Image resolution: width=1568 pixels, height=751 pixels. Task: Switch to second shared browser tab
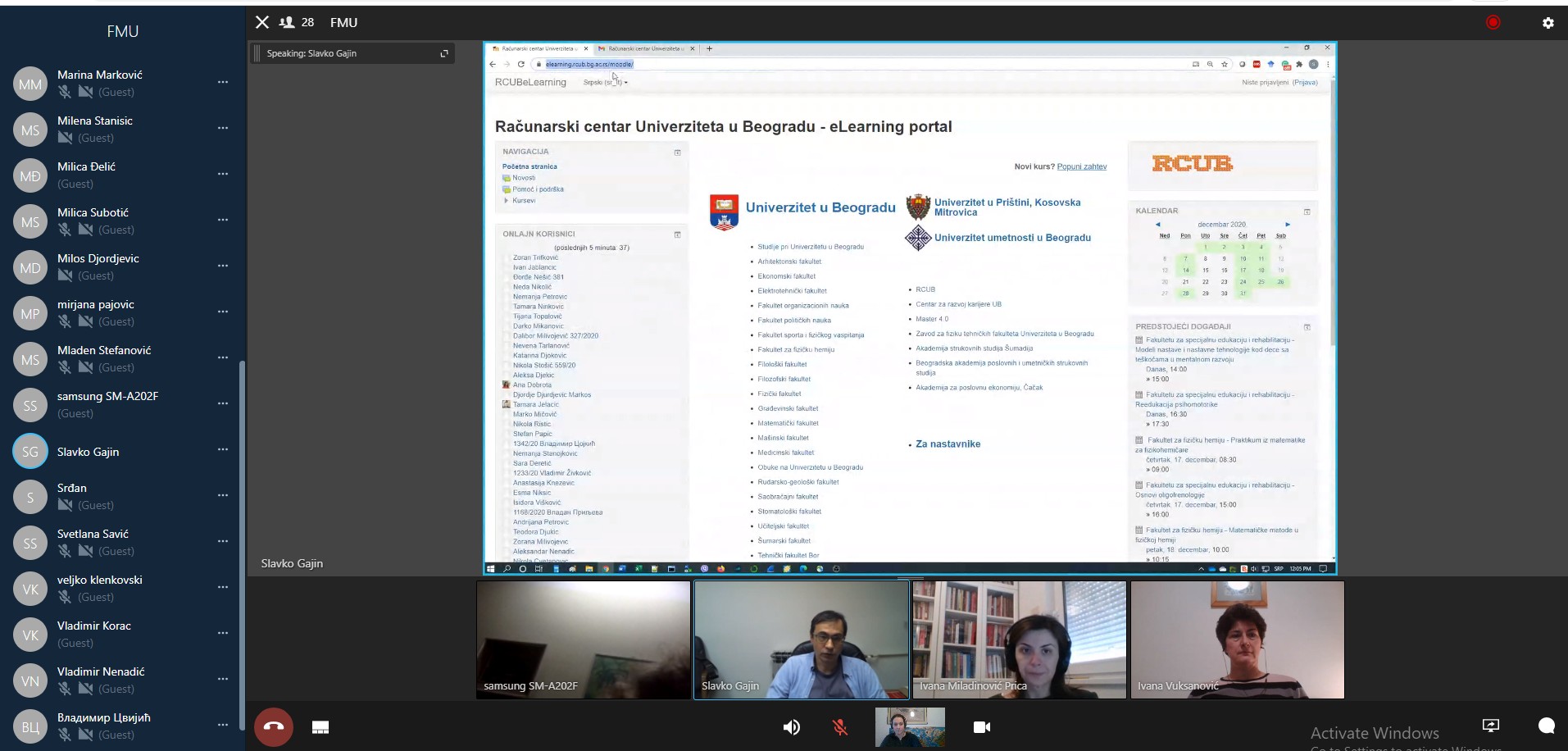pyautogui.click(x=647, y=48)
